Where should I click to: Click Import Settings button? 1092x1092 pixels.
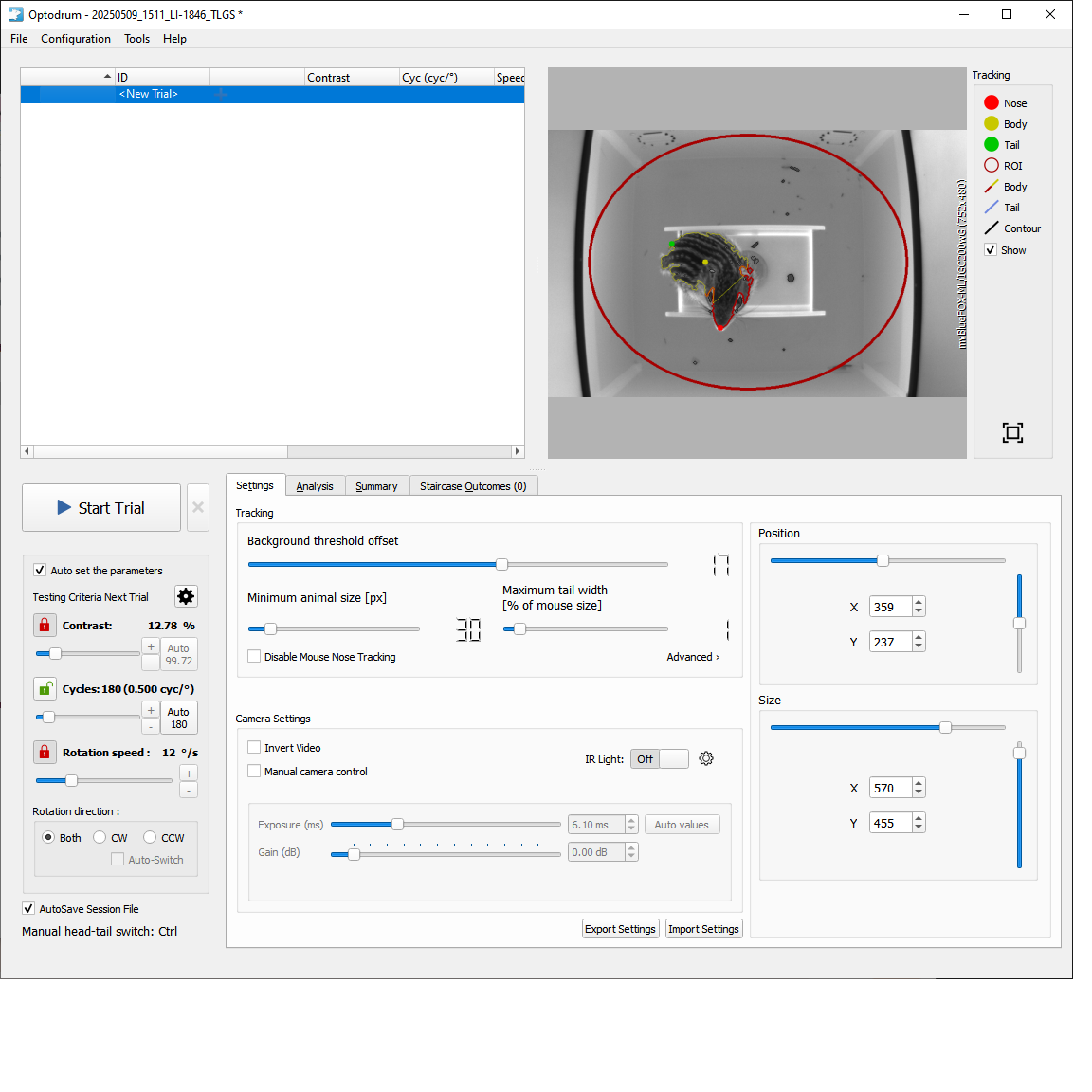703,928
